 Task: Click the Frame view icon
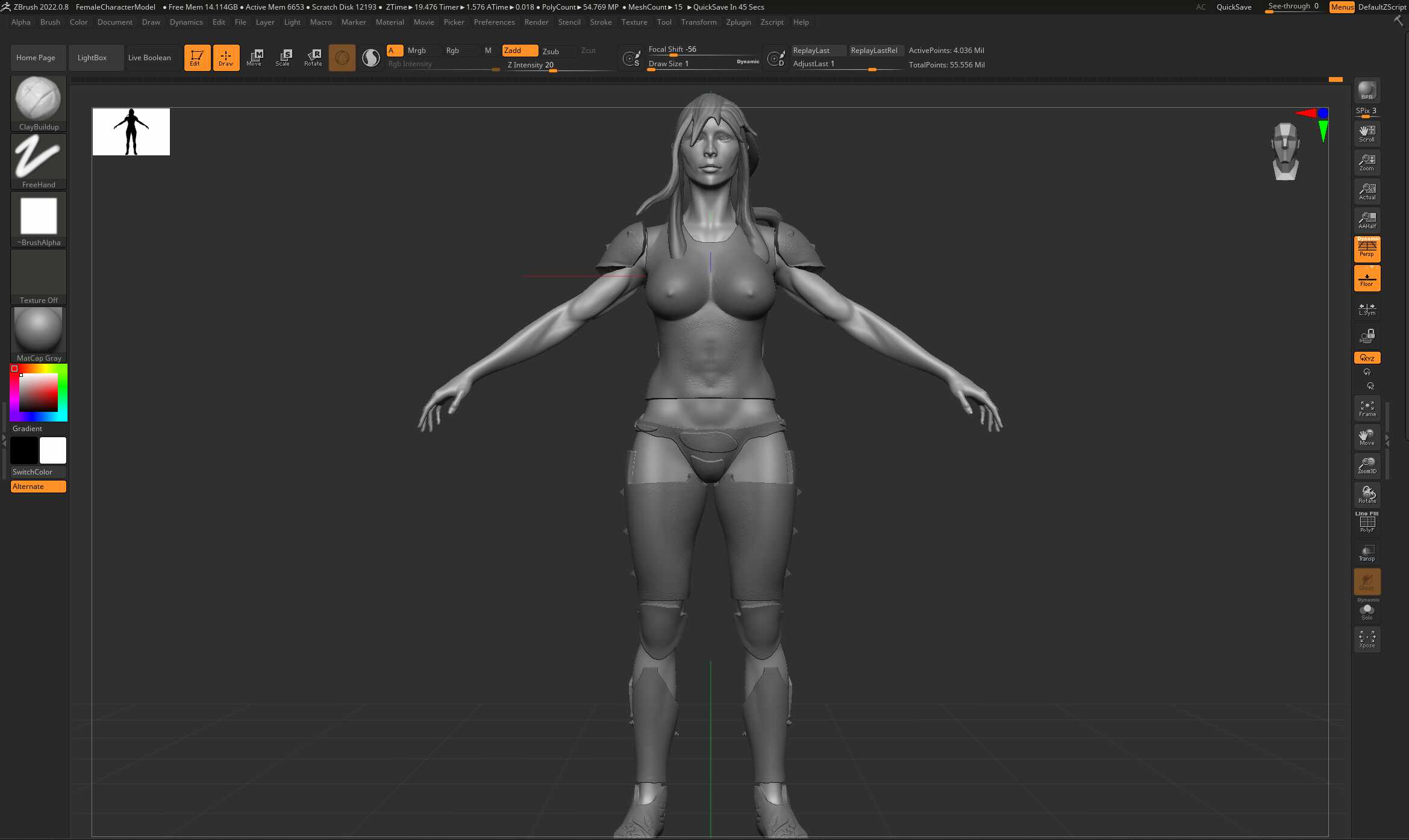point(1367,408)
